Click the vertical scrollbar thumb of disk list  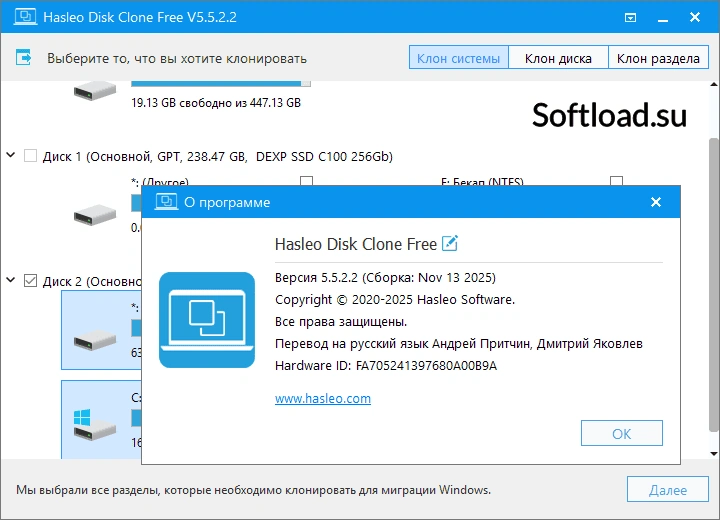pyautogui.click(x=714, y=284)
